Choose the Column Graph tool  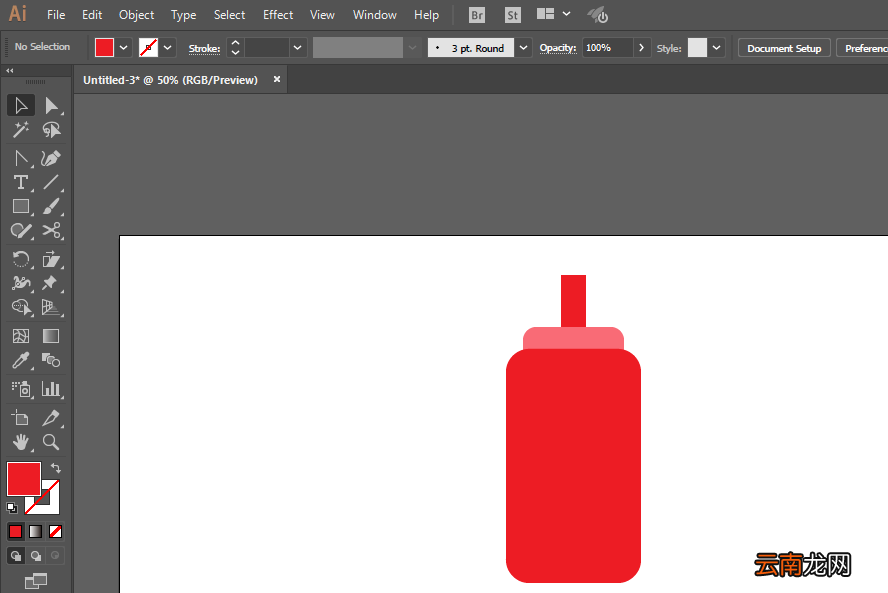click(51, 389)
